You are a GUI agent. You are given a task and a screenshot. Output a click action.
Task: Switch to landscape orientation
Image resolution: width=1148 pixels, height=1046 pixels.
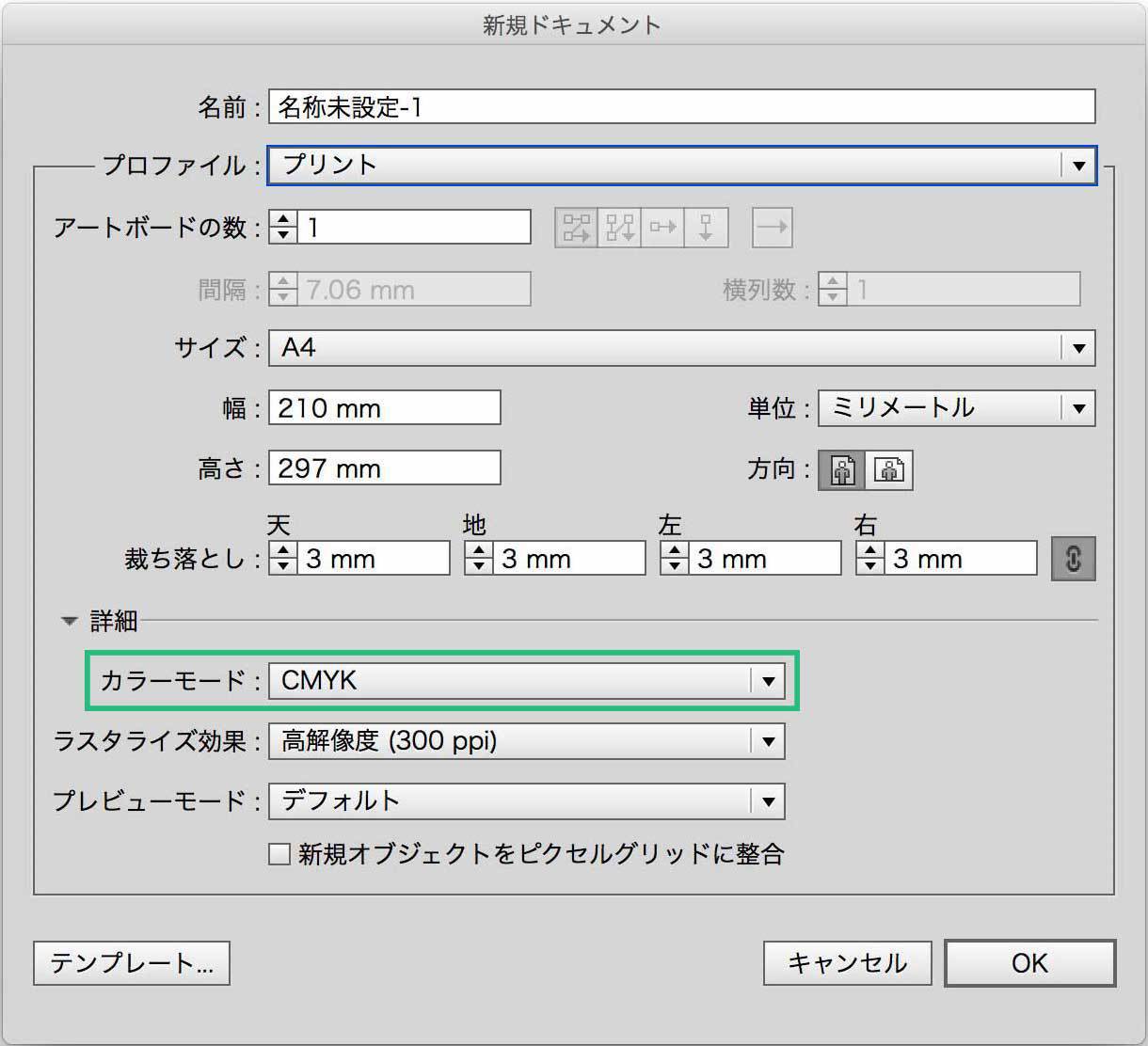tap(890, 469)
